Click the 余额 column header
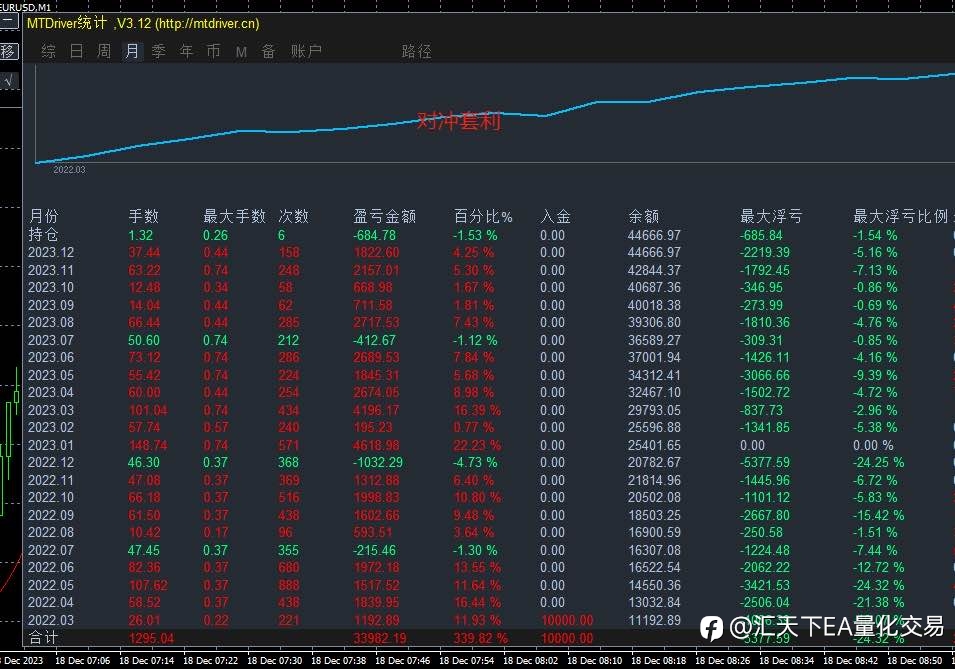Screen dimensions: 955x669 644,216
